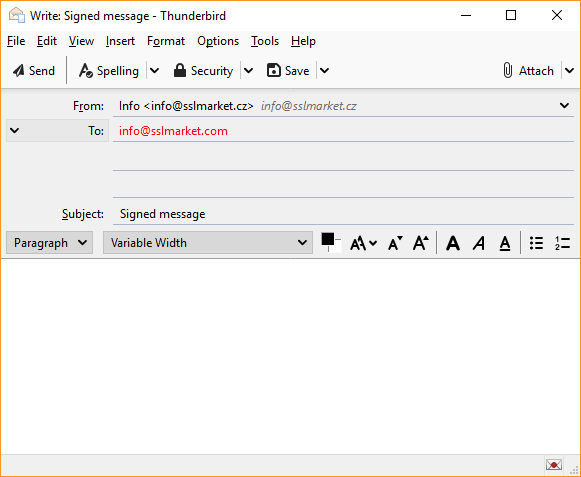Screen dimensions: 581x477
Task: Open the Edit menu
Action: [47, 41]
